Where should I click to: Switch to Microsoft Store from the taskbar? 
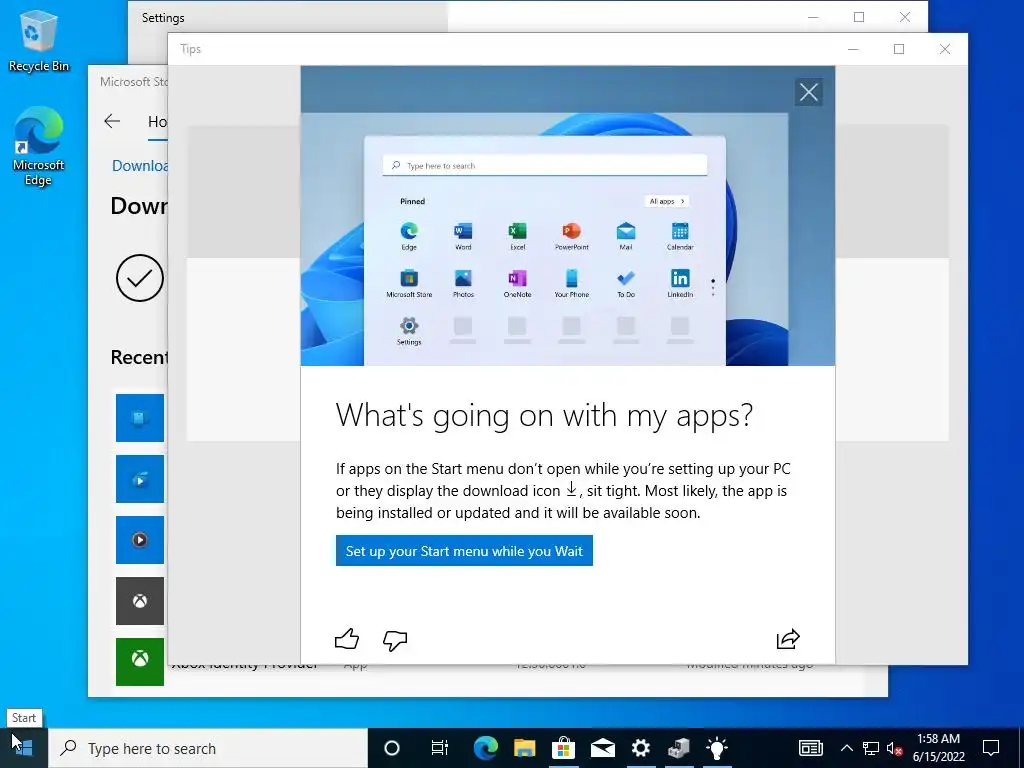(x=563, y=748)
